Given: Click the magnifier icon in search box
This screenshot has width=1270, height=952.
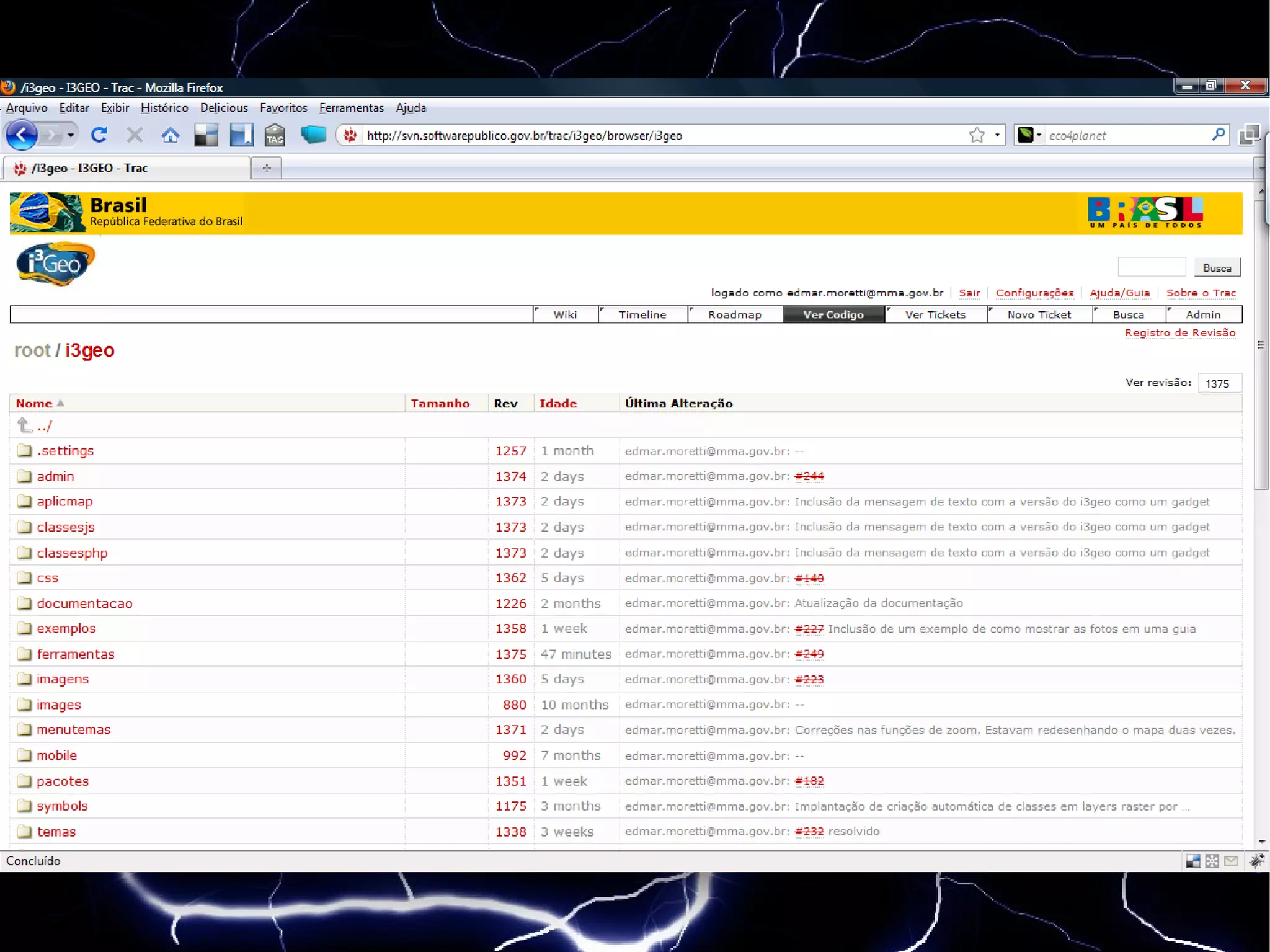Looking at the screenshot, I should [x=1218, y=135].
